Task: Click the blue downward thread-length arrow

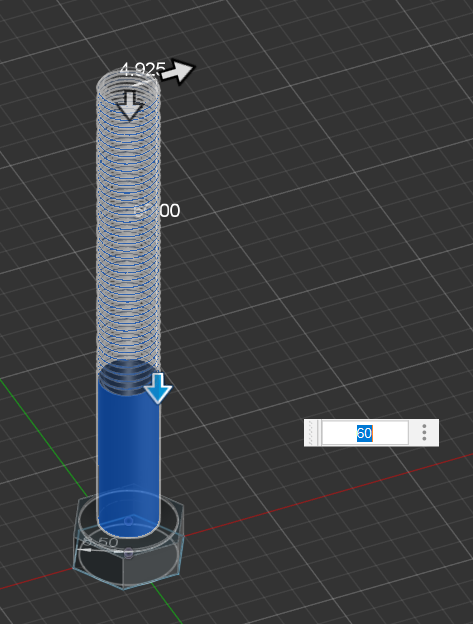Action: click(158, 388)
